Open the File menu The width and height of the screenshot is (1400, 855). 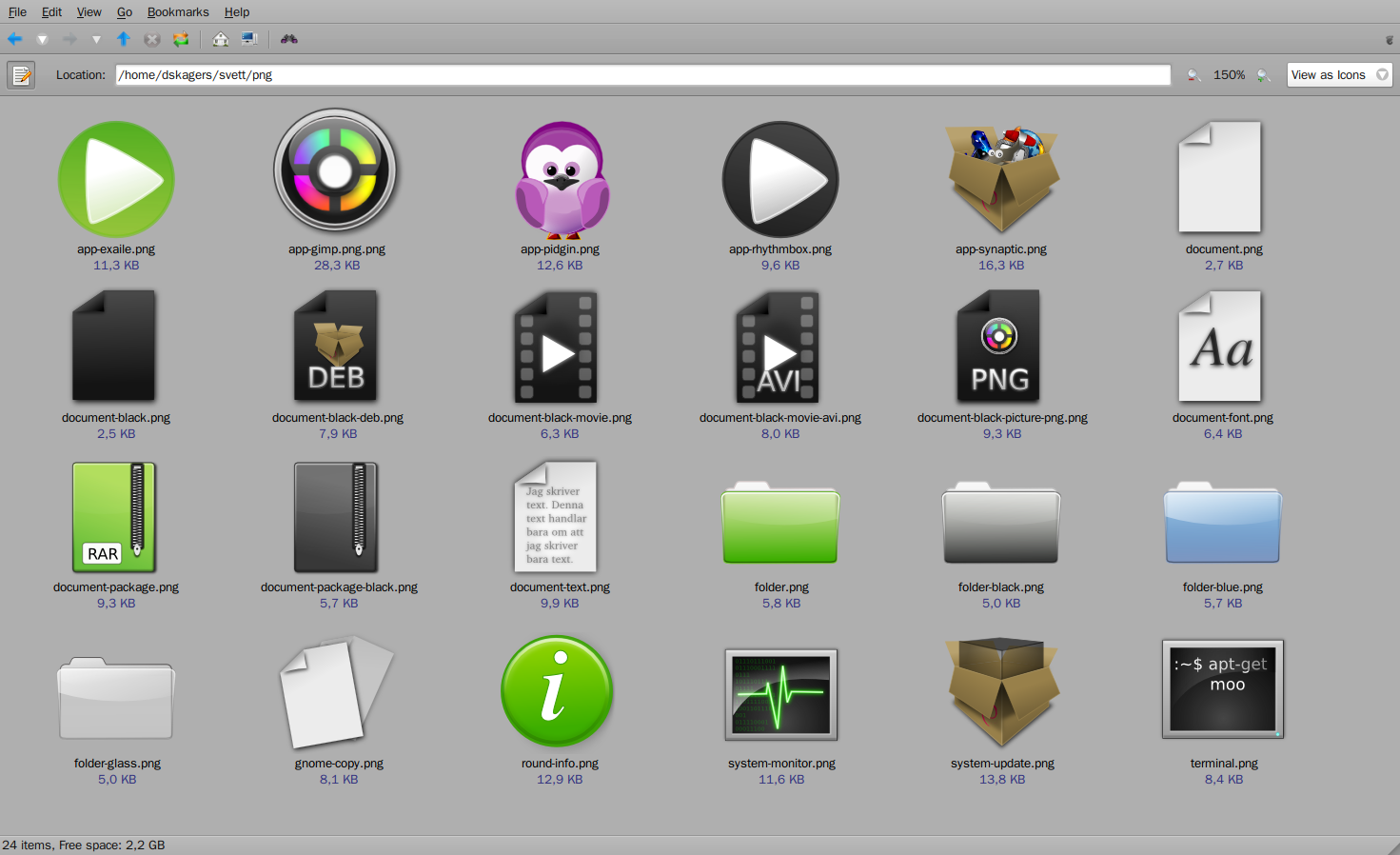coord(17,12)
